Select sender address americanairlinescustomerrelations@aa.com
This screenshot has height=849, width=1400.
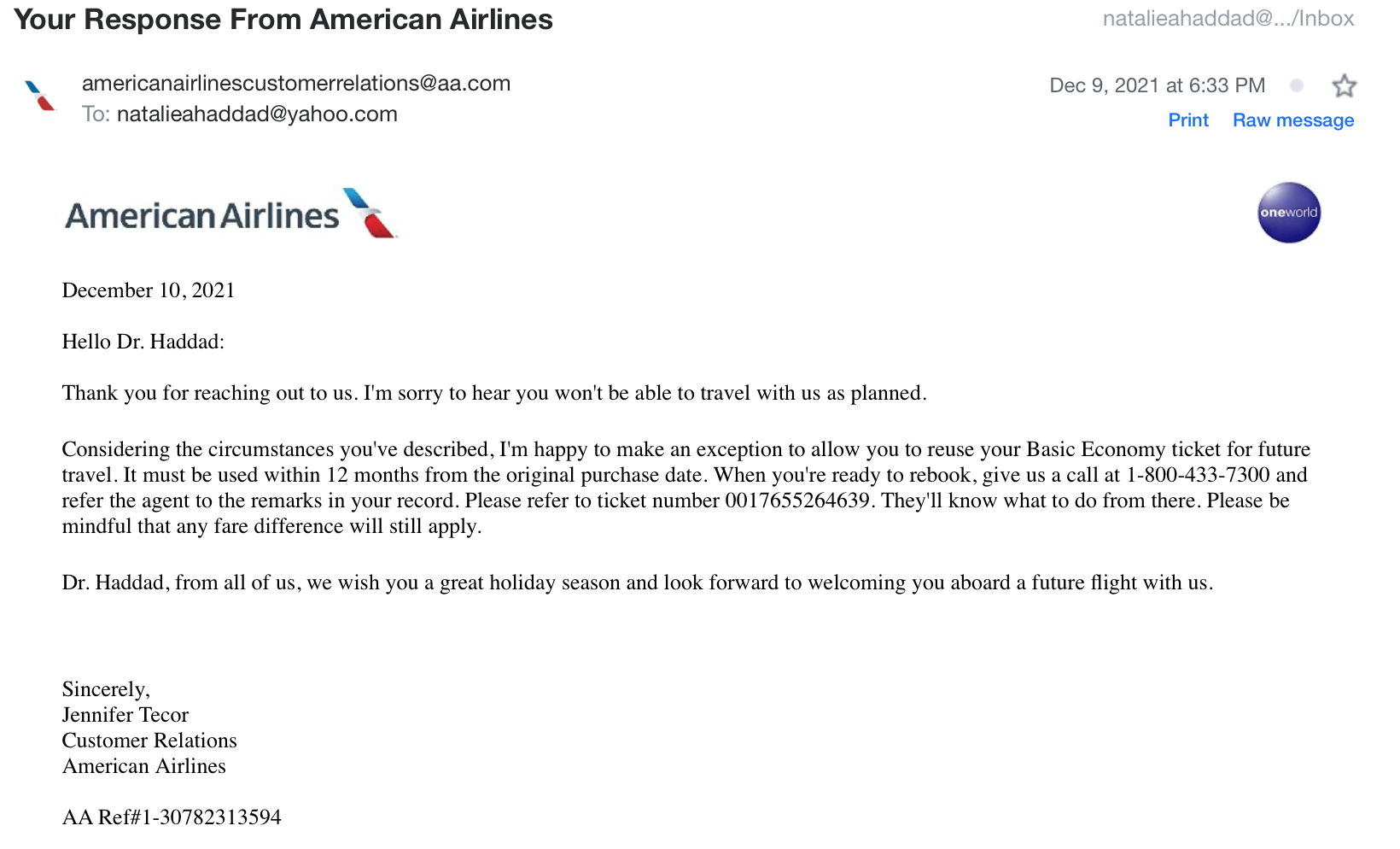click(296, 84)
